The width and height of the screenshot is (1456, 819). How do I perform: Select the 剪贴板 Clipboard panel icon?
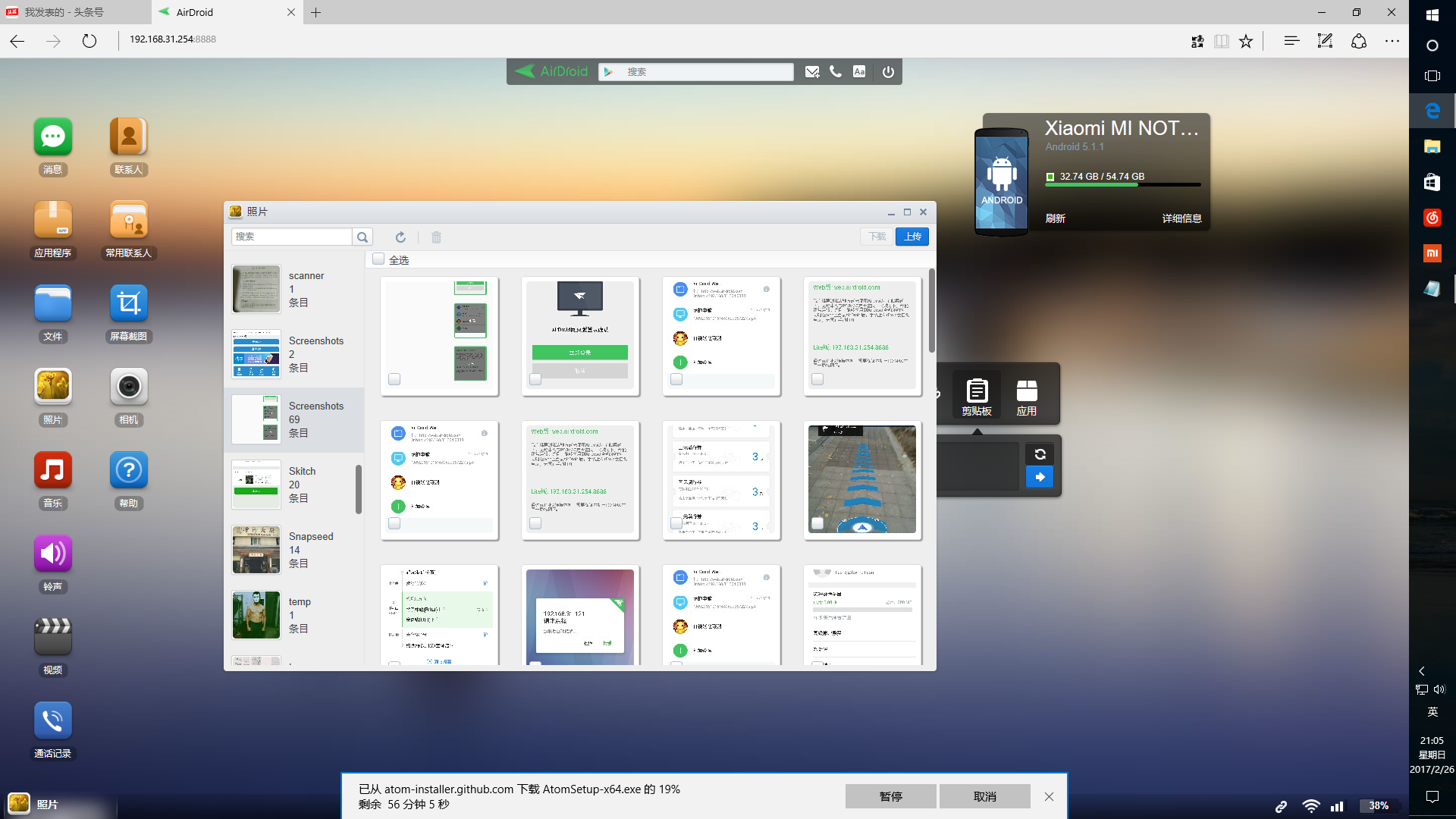(977, 394)
